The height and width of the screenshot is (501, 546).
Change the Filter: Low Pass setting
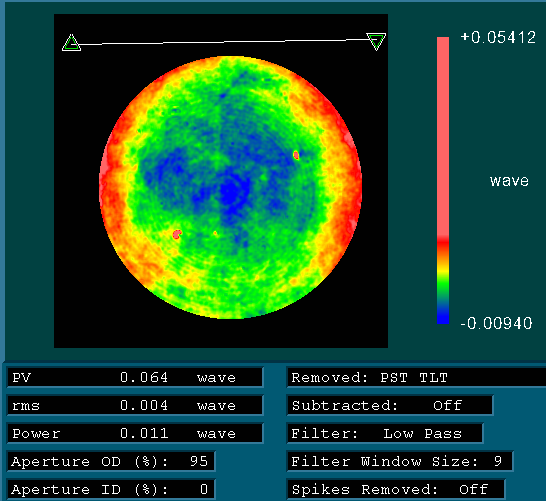[x=385, y=433]
